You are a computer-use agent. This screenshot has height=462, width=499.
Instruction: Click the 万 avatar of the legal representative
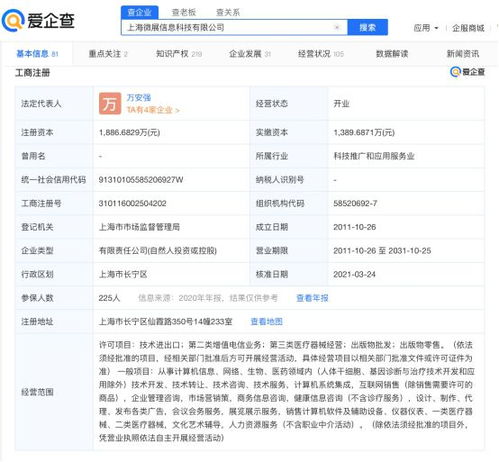110,104
